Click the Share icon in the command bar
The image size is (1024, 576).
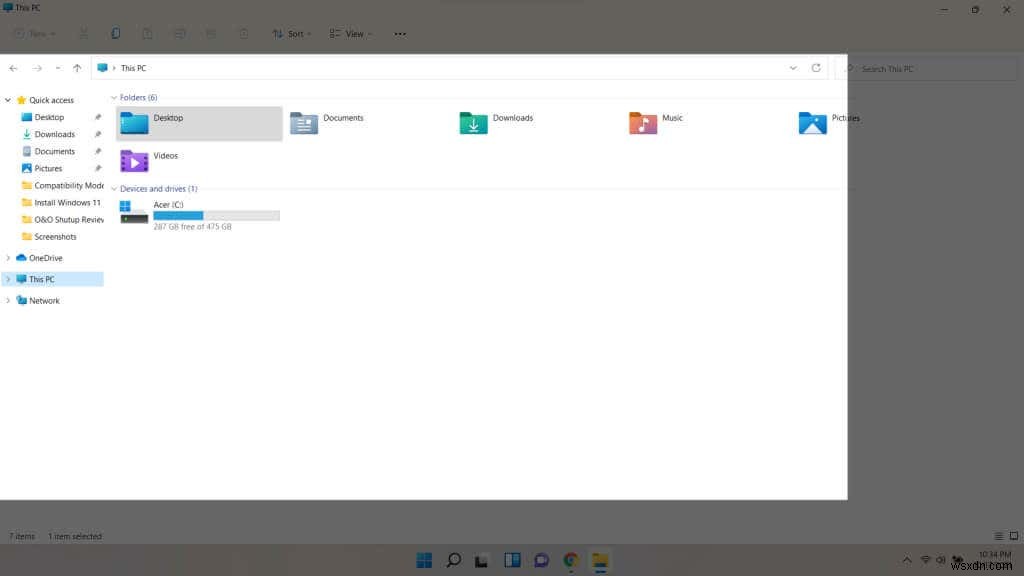[x=211, y=33]
